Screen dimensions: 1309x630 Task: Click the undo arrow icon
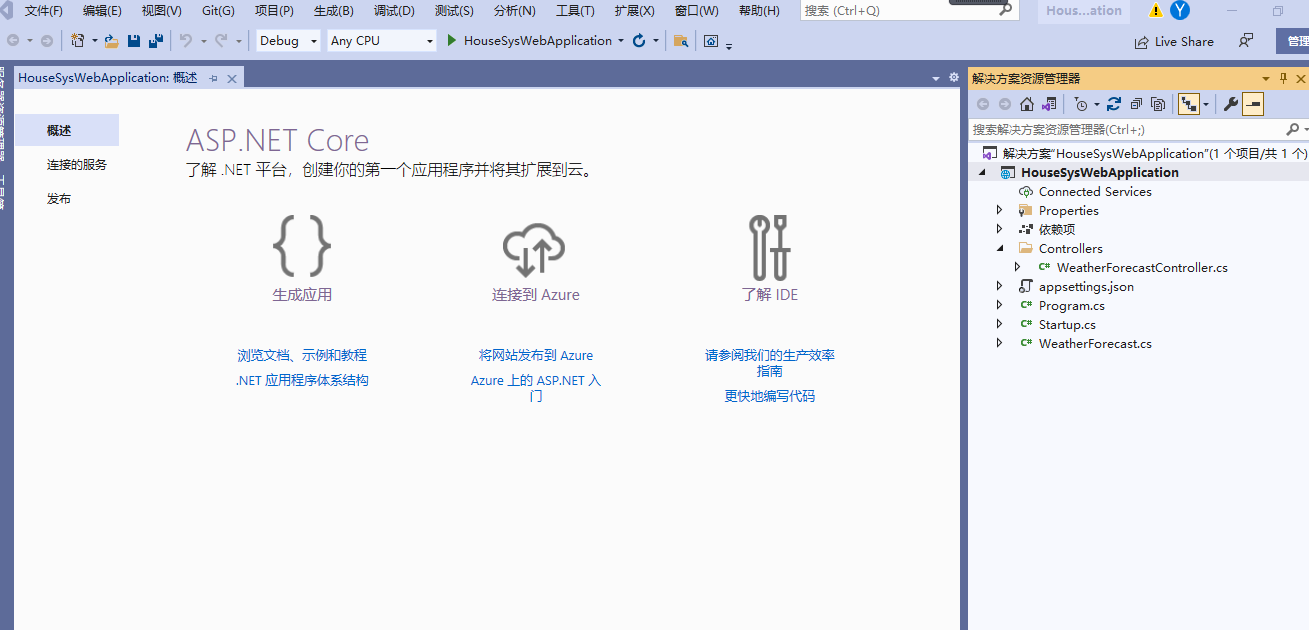tap(185, 41)
